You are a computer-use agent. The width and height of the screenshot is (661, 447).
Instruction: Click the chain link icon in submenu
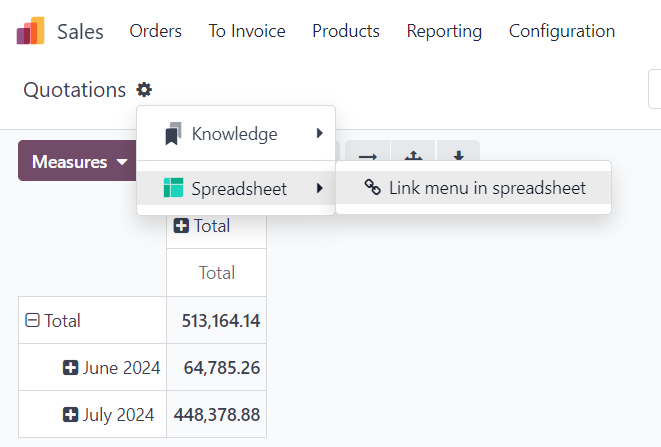372,187
